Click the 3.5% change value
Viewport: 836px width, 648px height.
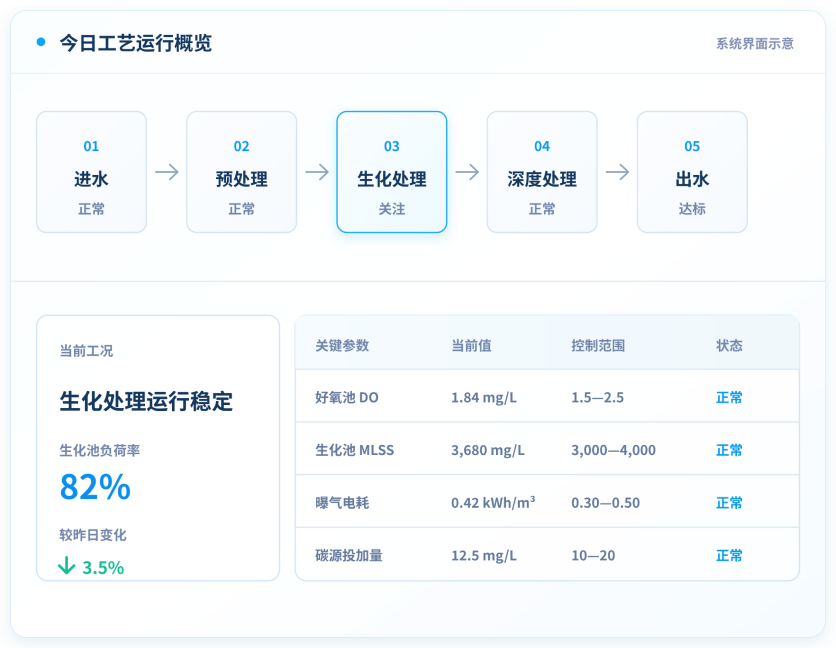(103, 567)
